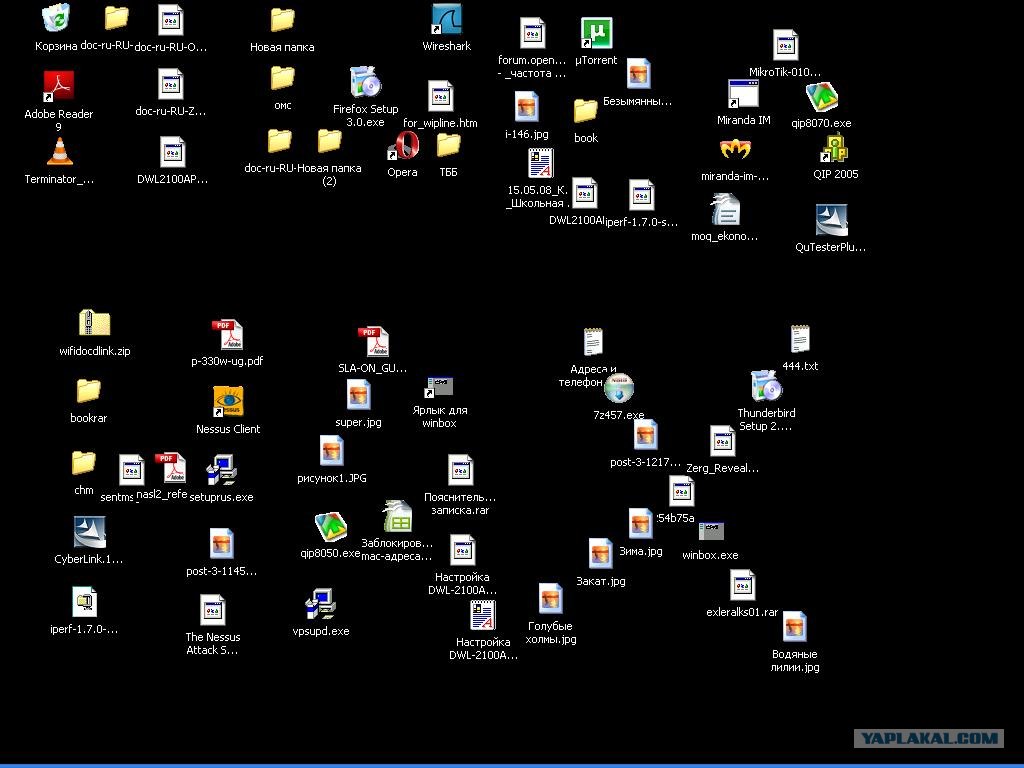Click the QIP 2005 icon

tap(834, 148)
